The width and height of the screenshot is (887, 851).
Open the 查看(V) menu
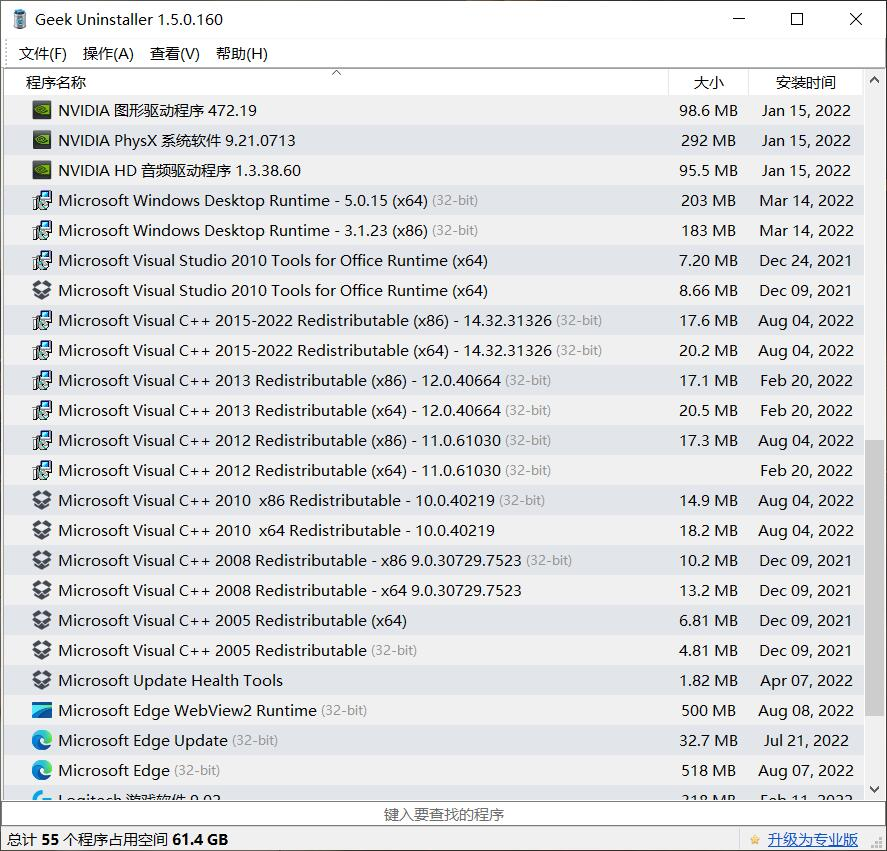(175, 54)
